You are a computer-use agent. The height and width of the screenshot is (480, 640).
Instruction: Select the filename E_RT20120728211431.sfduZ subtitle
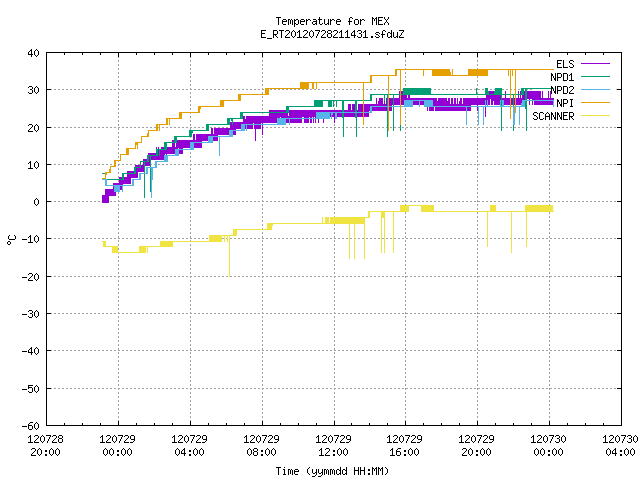pyautogui.click(x=332, y=34)
